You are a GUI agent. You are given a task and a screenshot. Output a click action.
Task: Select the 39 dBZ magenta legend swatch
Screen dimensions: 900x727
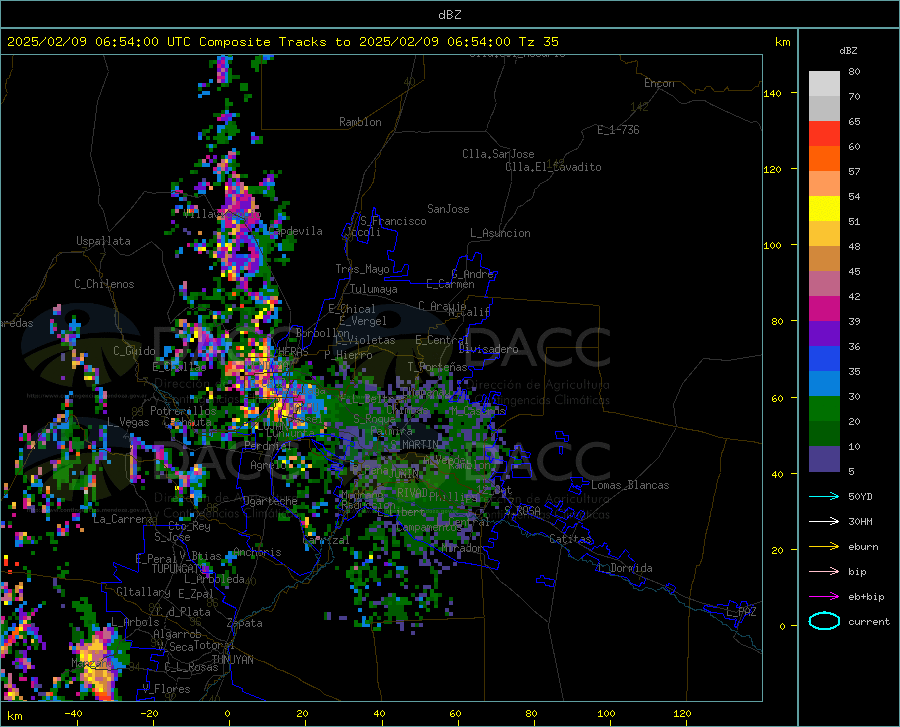[824, 308]
